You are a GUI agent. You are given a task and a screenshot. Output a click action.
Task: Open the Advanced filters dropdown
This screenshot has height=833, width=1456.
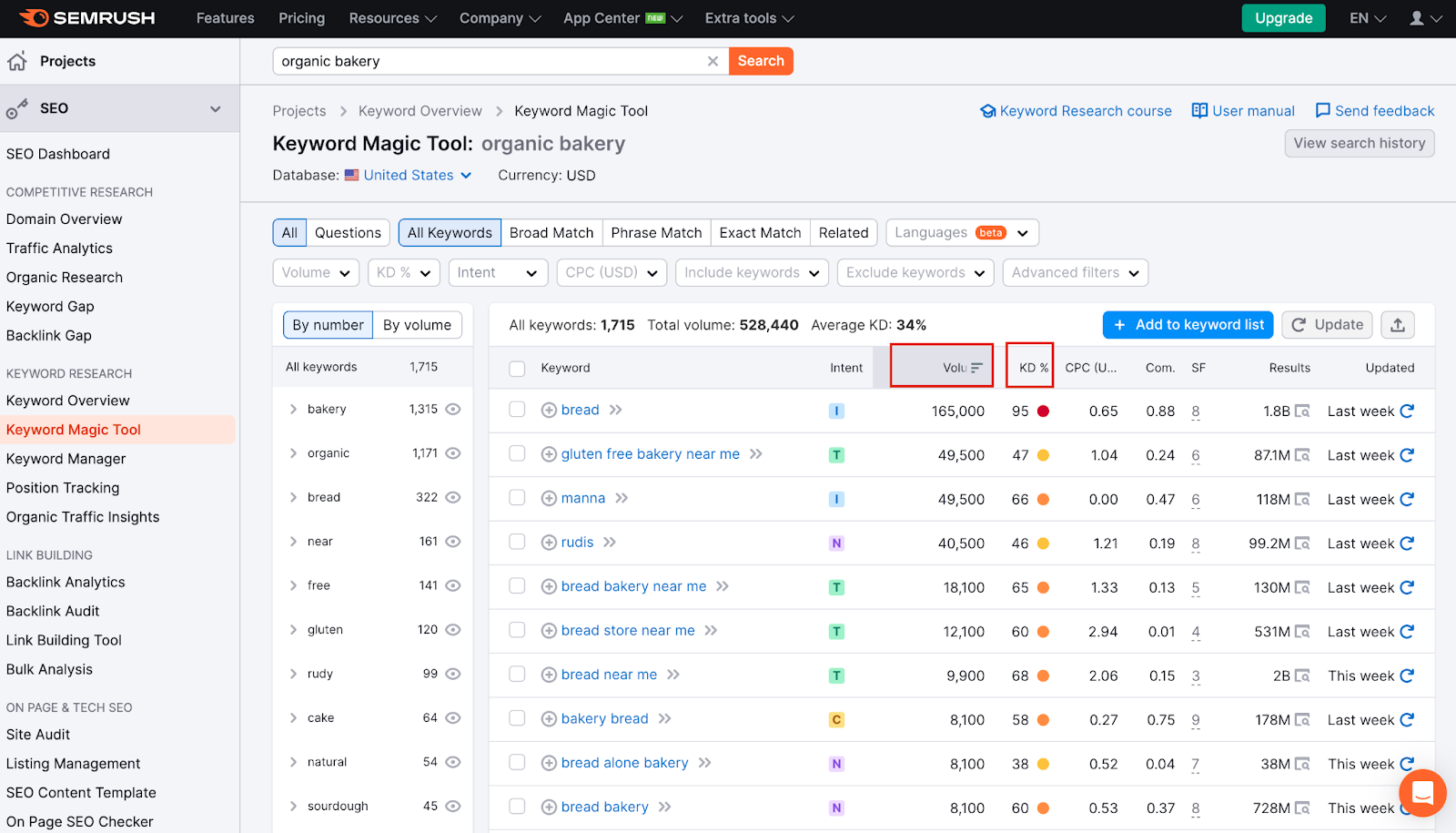pyautogui.click(x=1075, y=272)
